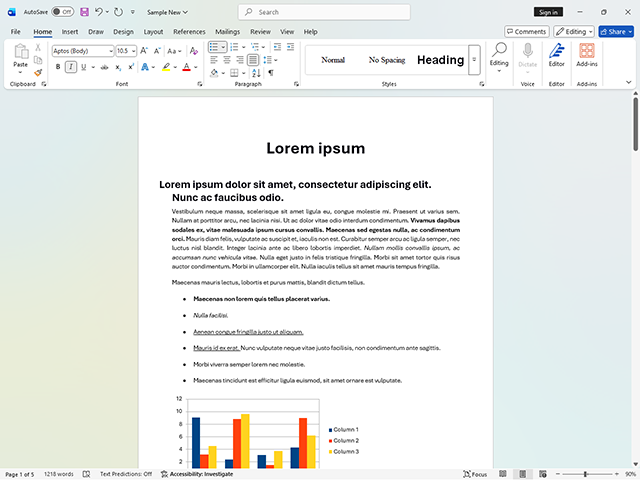Viewport: 640px width, 480px height.
Task: Expand the Styles gallery
Action: point(474,60)
